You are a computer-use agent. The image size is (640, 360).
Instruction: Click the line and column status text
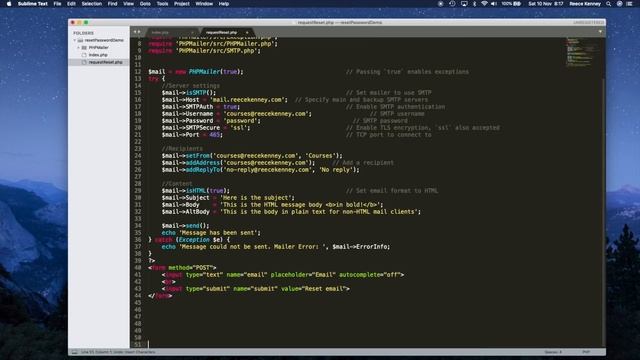point(118,352)
